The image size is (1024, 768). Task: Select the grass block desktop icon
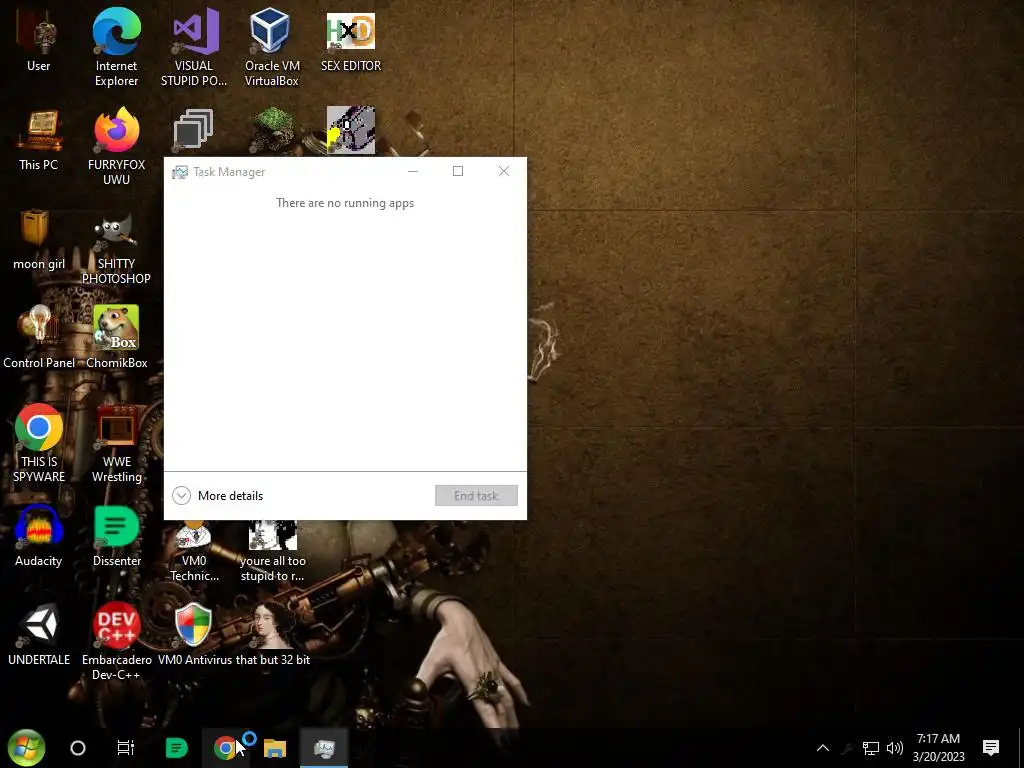pyautogui.click(x=272, y=130)
